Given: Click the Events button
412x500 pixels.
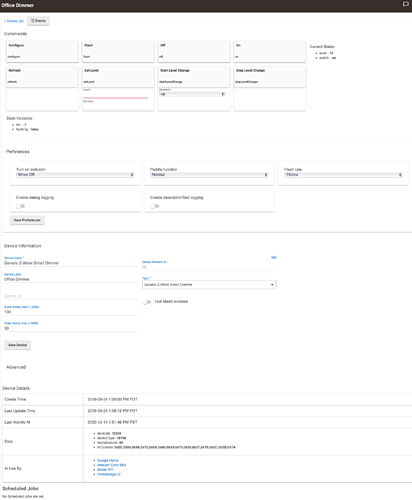Looking at the screenshot, I should coord(38,21).
